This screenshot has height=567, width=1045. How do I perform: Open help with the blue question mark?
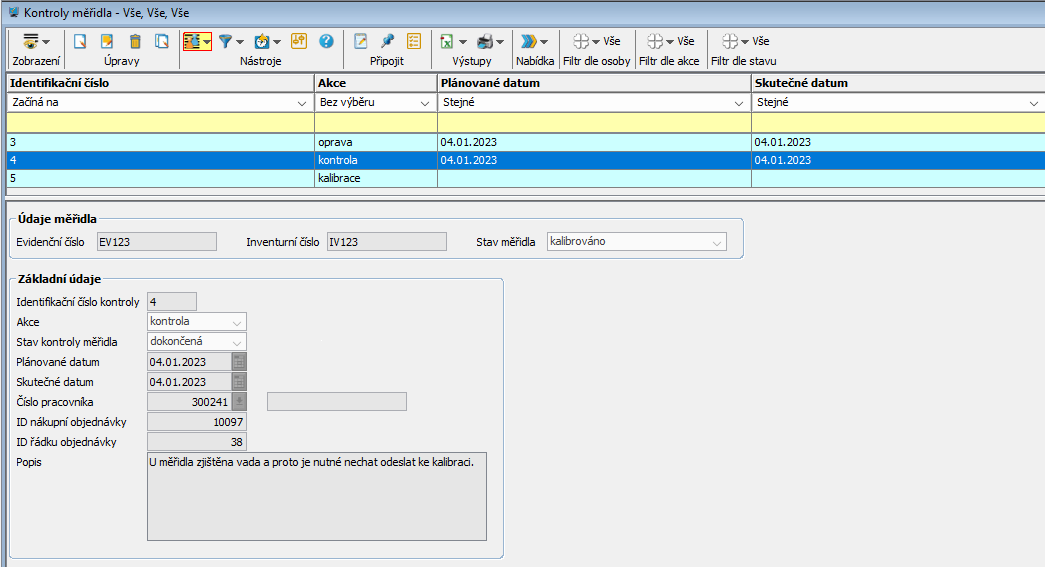click(x=326, y=42)
